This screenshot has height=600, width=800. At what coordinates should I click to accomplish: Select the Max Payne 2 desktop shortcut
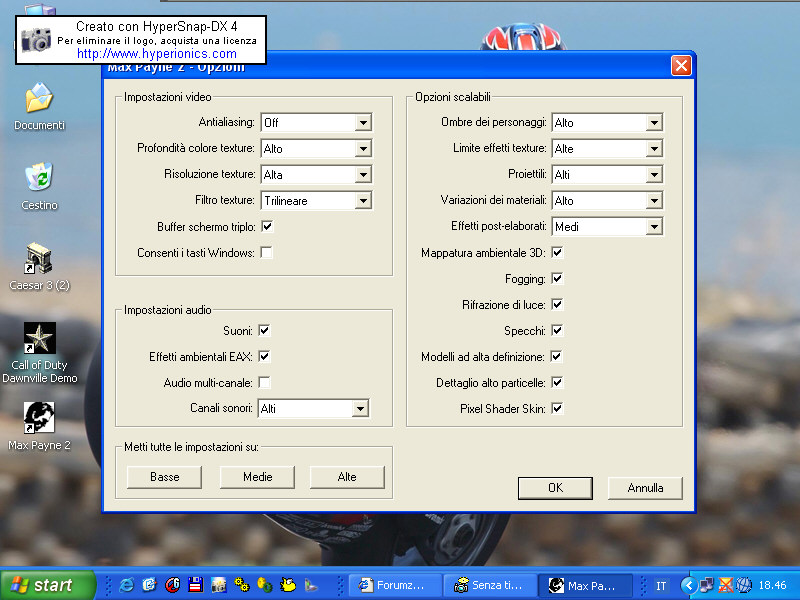(39, 427)
